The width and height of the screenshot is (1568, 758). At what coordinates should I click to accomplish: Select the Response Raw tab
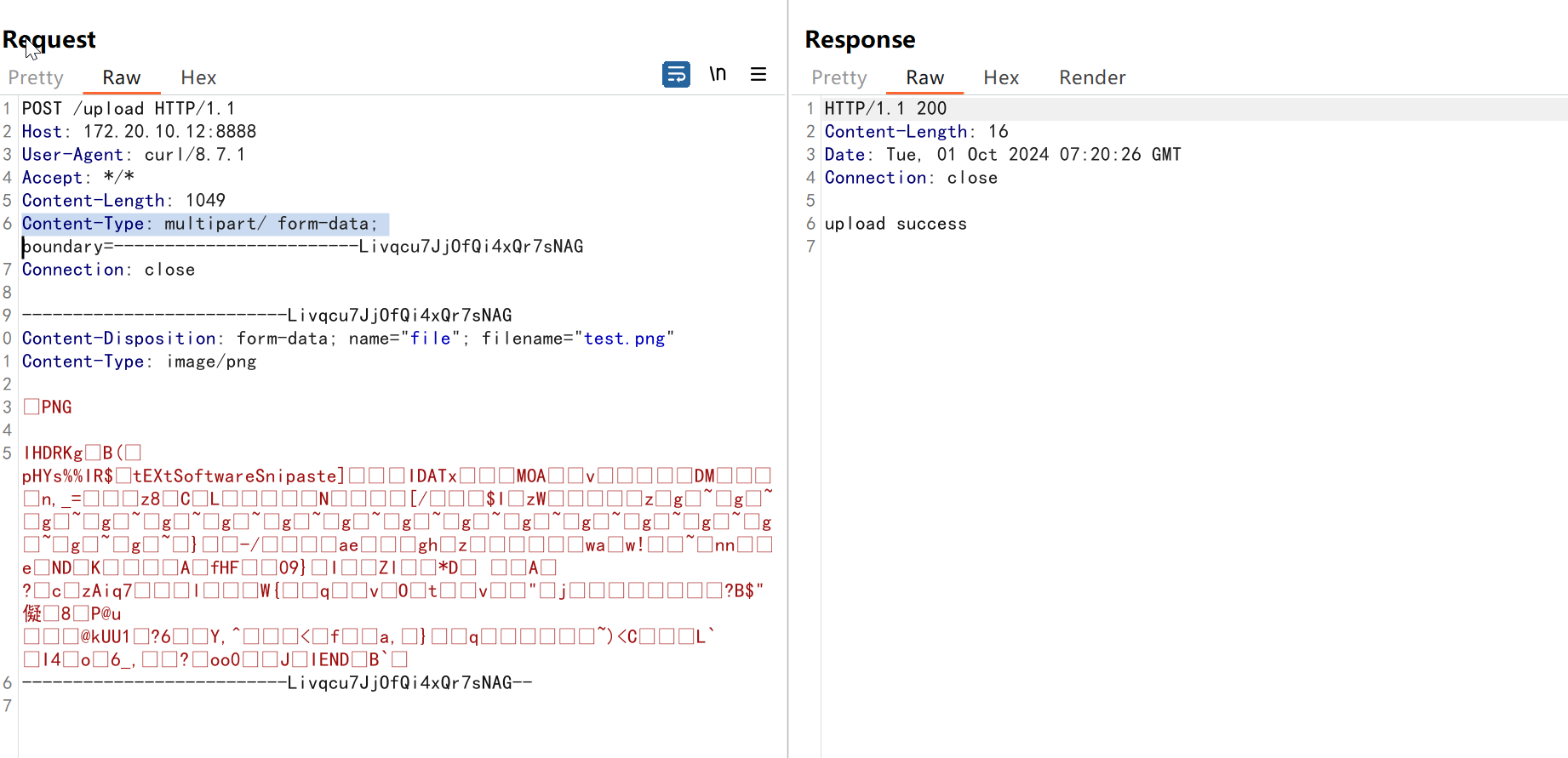click(924, 78)
